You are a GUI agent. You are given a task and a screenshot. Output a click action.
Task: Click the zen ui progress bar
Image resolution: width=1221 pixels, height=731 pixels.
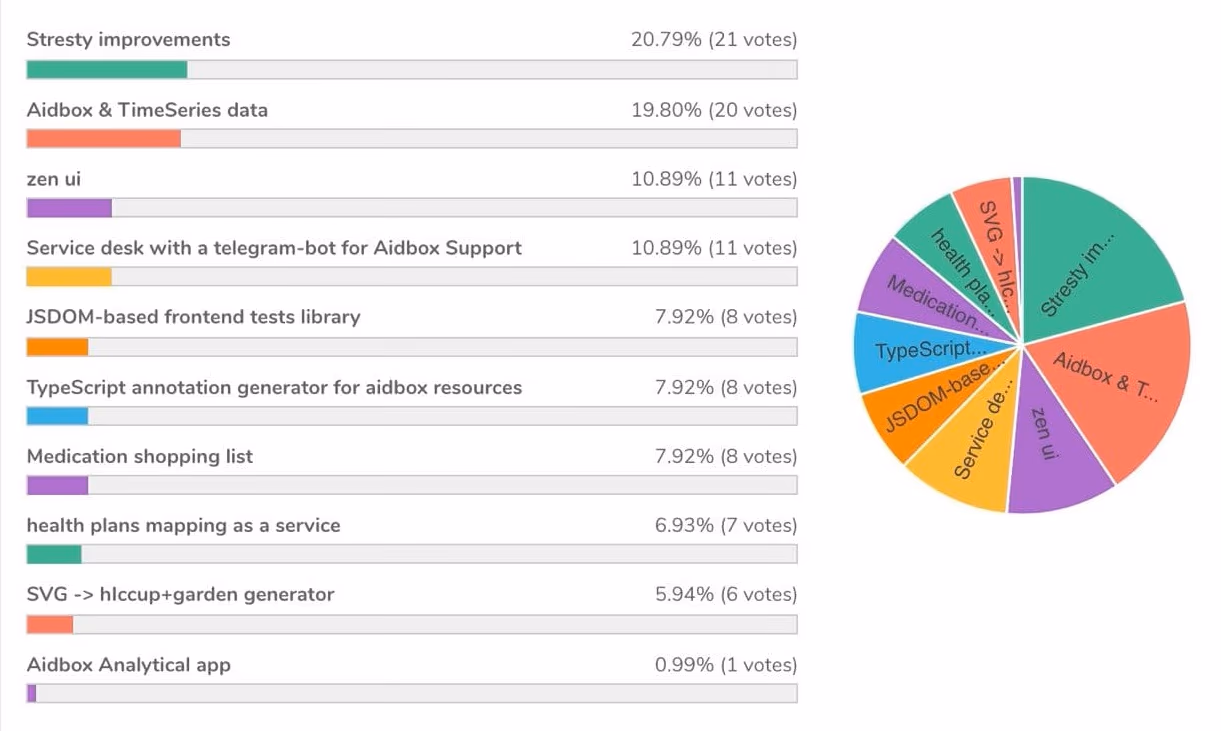coord(411,208)
